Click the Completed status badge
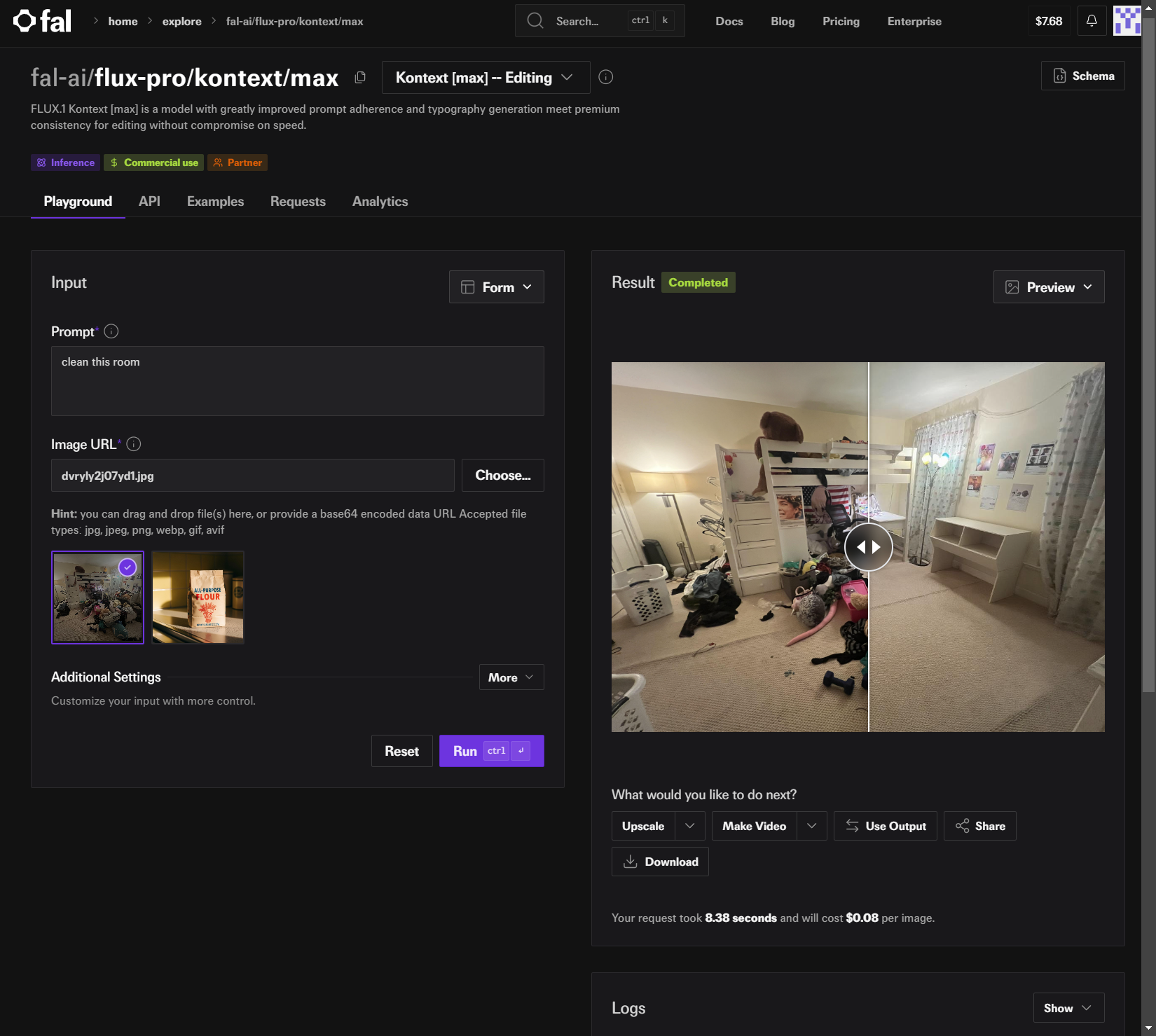The width and height of the screenshot is (1156, 1036). click(x=699, y=282)
